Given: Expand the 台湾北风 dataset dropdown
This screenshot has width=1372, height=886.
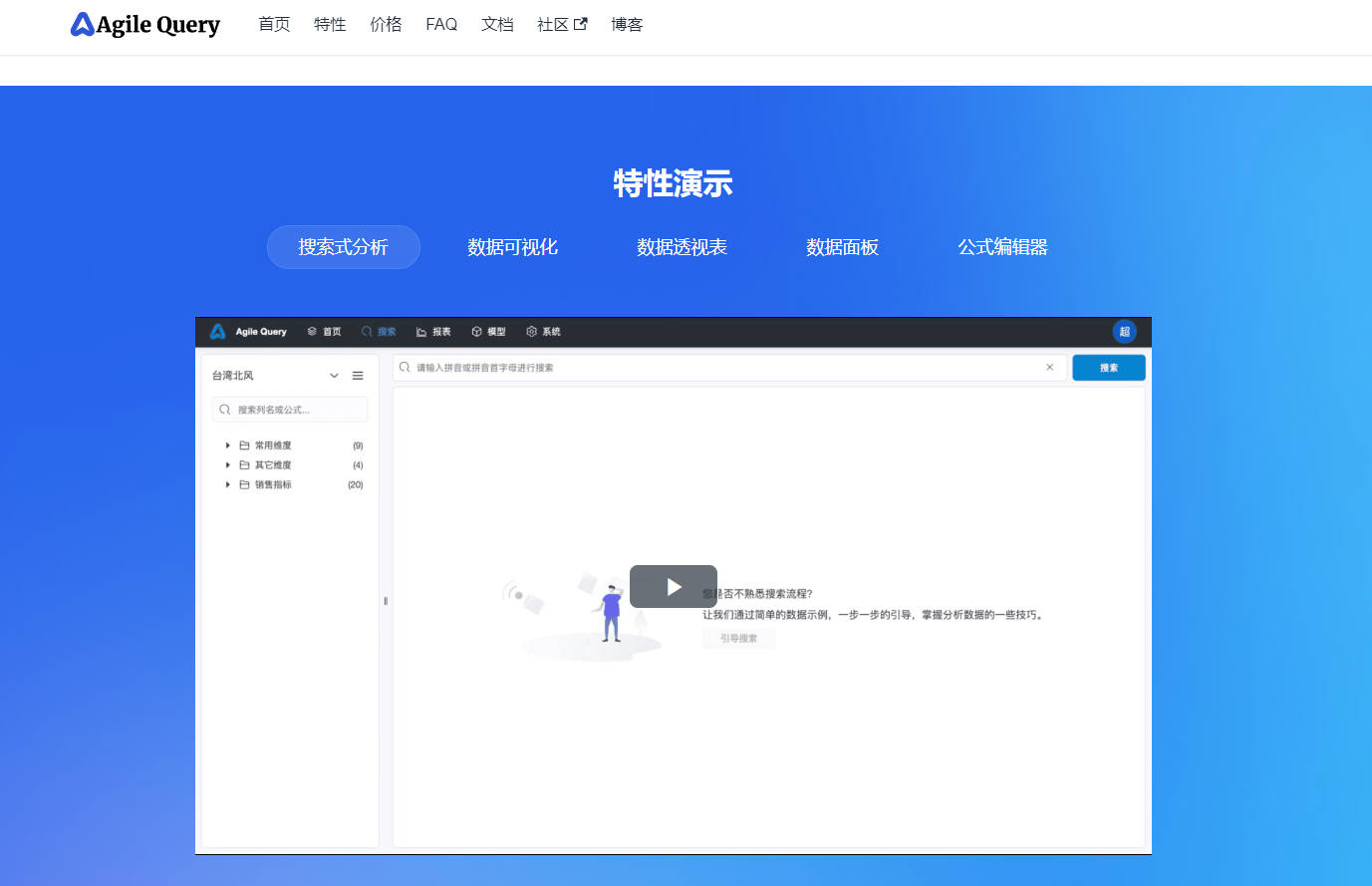Looking at the screenshot, I should click(x=334, y=376).
